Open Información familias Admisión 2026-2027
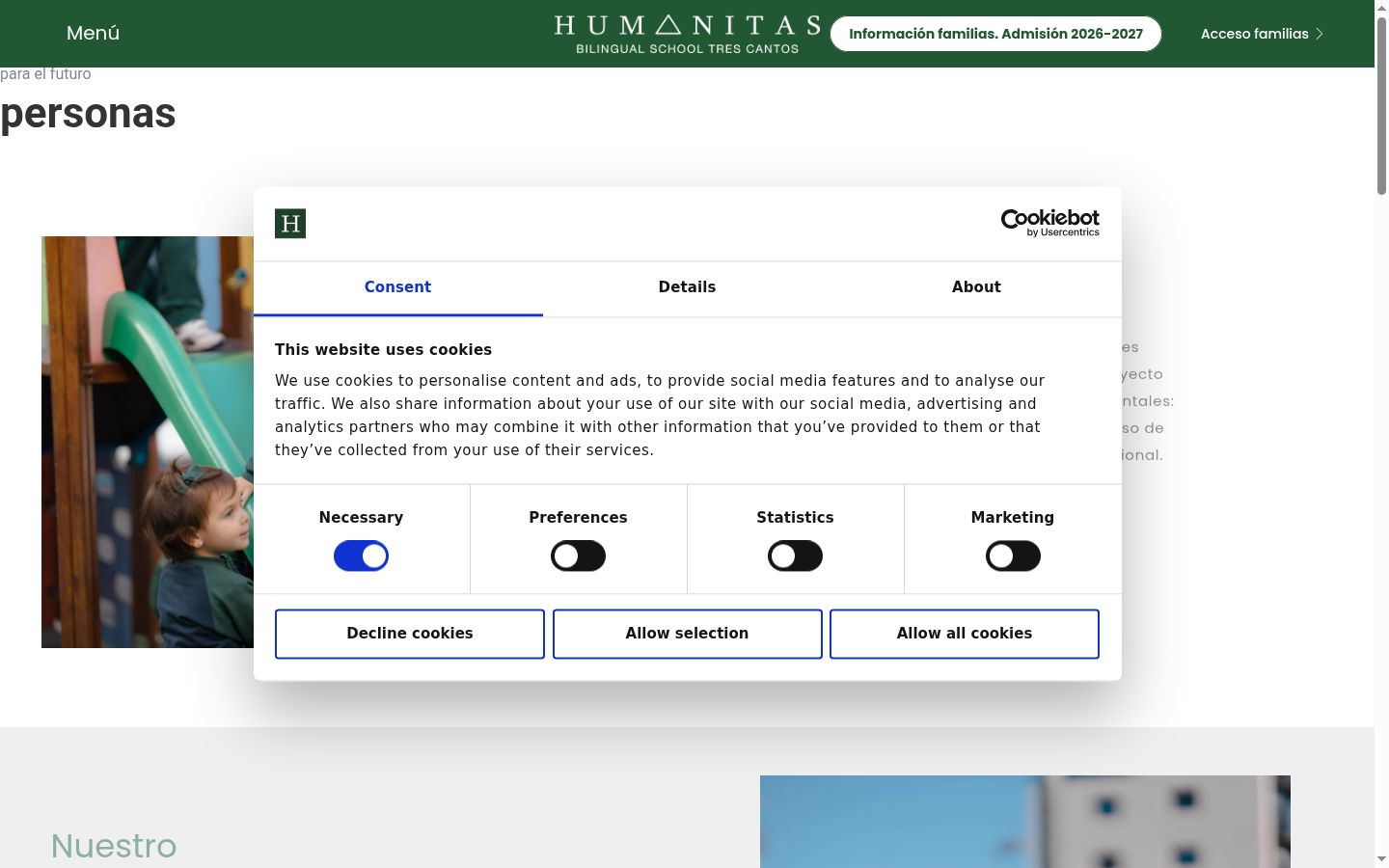This screenshot has width=1389, height=868. click(995, 34)
